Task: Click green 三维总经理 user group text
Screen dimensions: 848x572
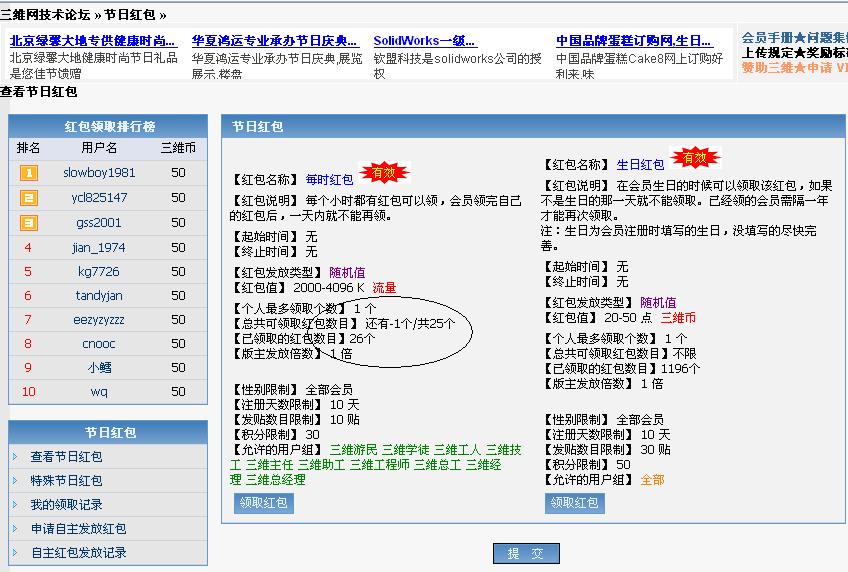Action: point(276,480)
